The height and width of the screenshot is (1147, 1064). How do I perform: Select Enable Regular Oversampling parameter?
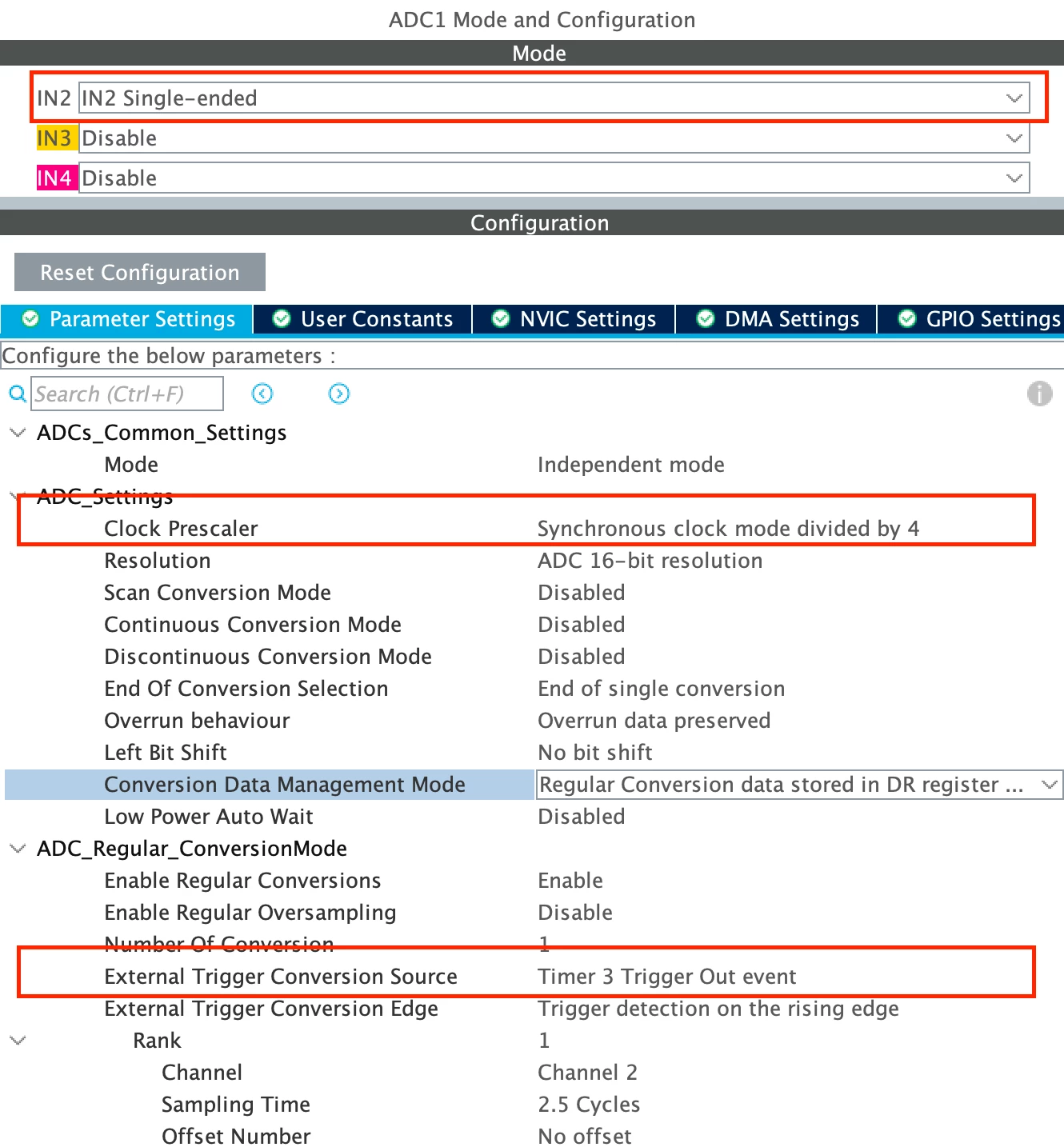(250, 913)
